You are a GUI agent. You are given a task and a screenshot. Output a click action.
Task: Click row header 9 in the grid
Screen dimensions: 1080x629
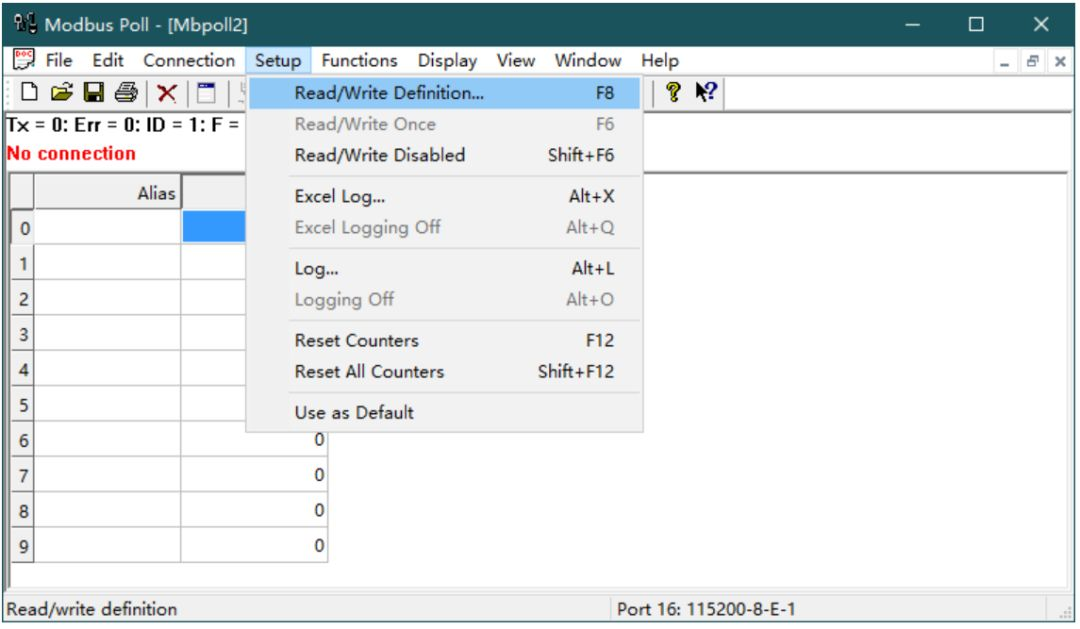pos(23,547)
